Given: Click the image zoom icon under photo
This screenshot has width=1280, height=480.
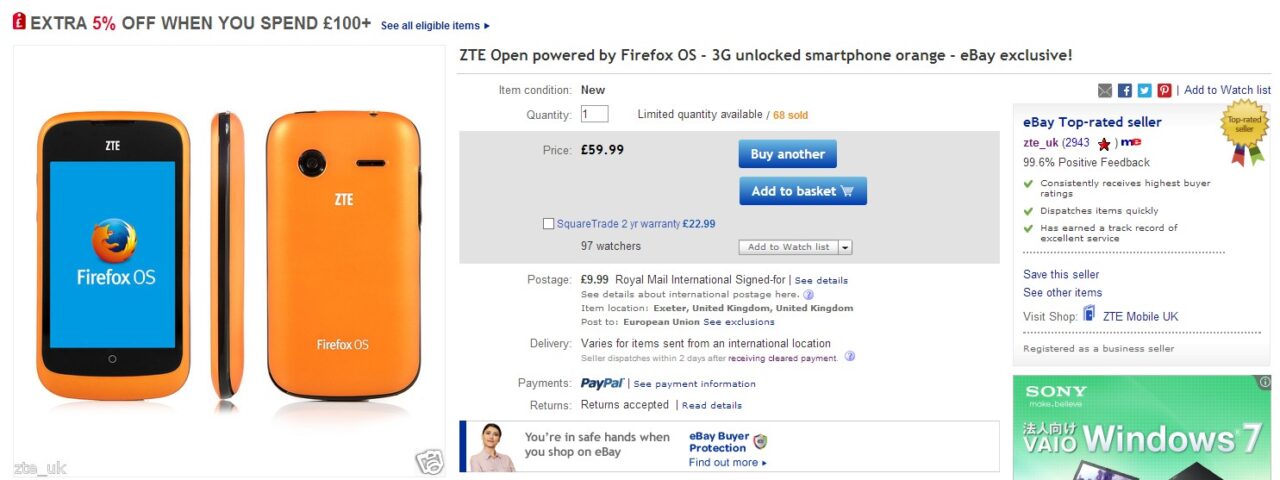Looking at the screenshot, I should [430, 462].
